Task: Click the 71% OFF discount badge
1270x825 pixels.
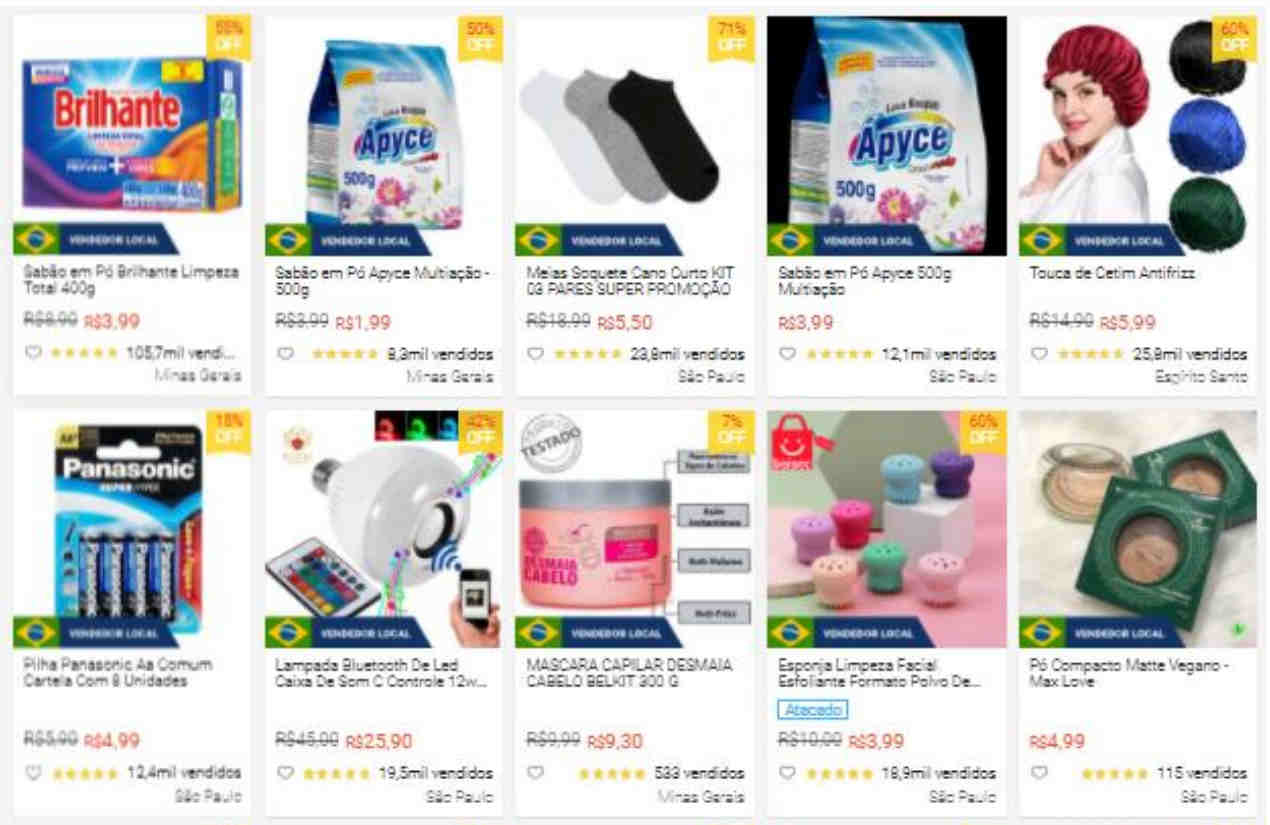Action: (x=731, y=37)
